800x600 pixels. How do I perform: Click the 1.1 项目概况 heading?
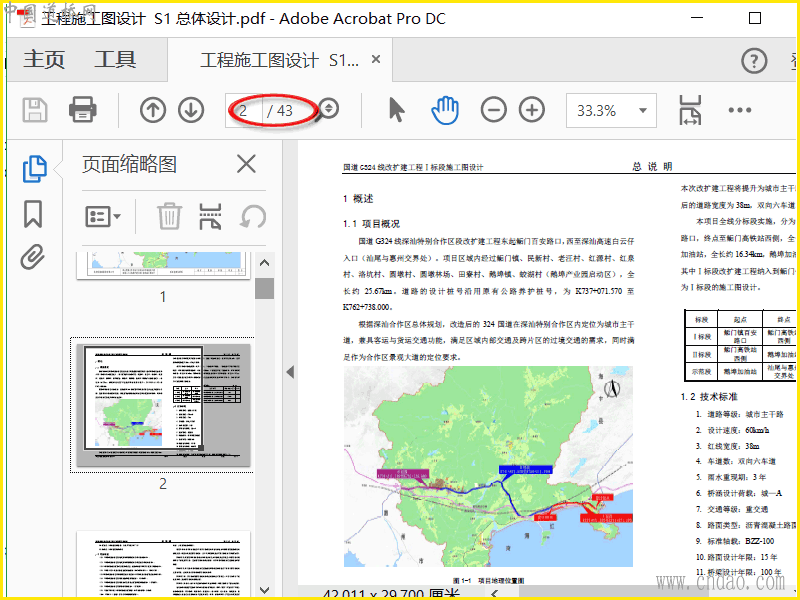(371, 223)
